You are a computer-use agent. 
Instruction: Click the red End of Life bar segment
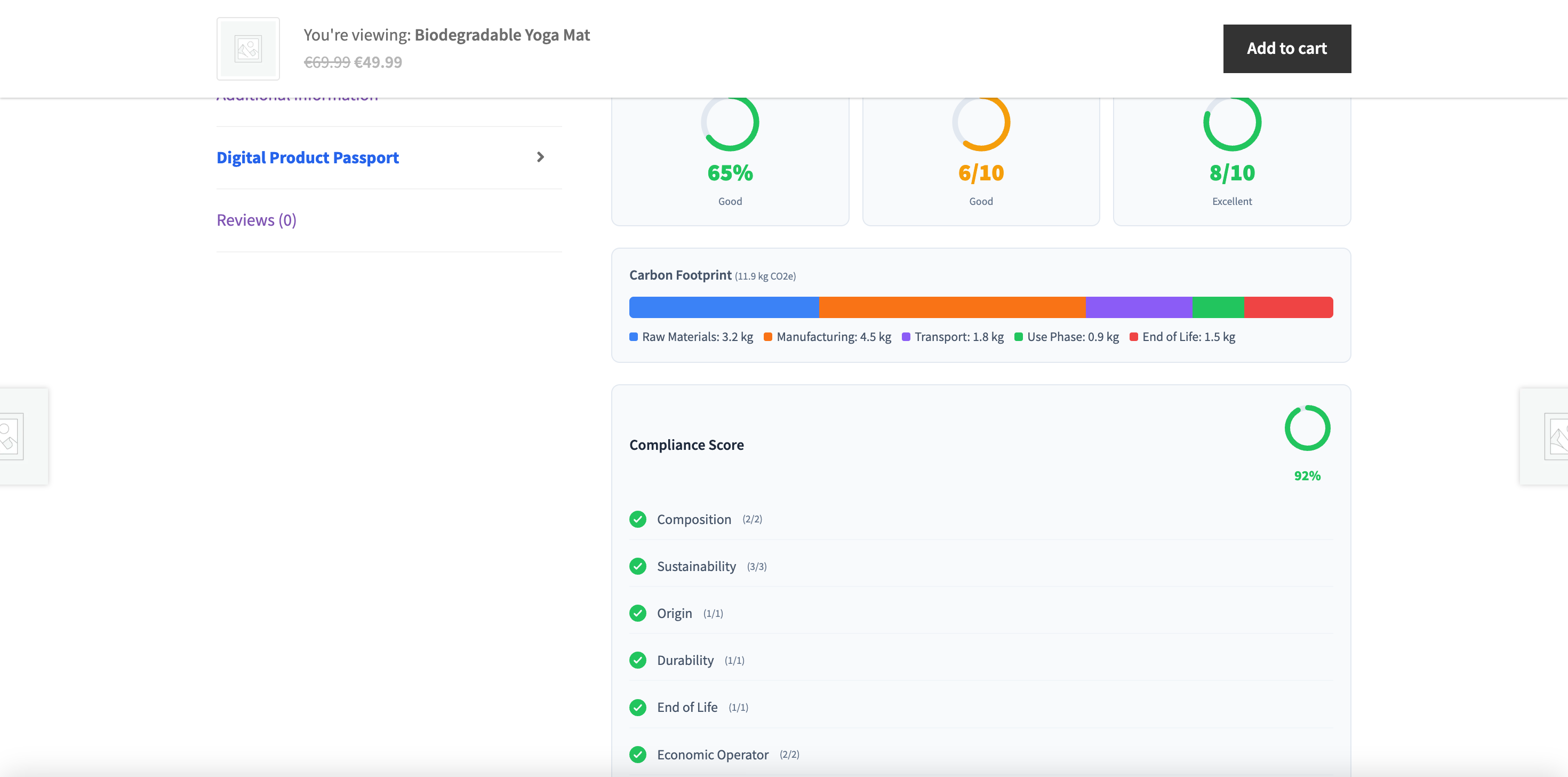point(1289,307)
